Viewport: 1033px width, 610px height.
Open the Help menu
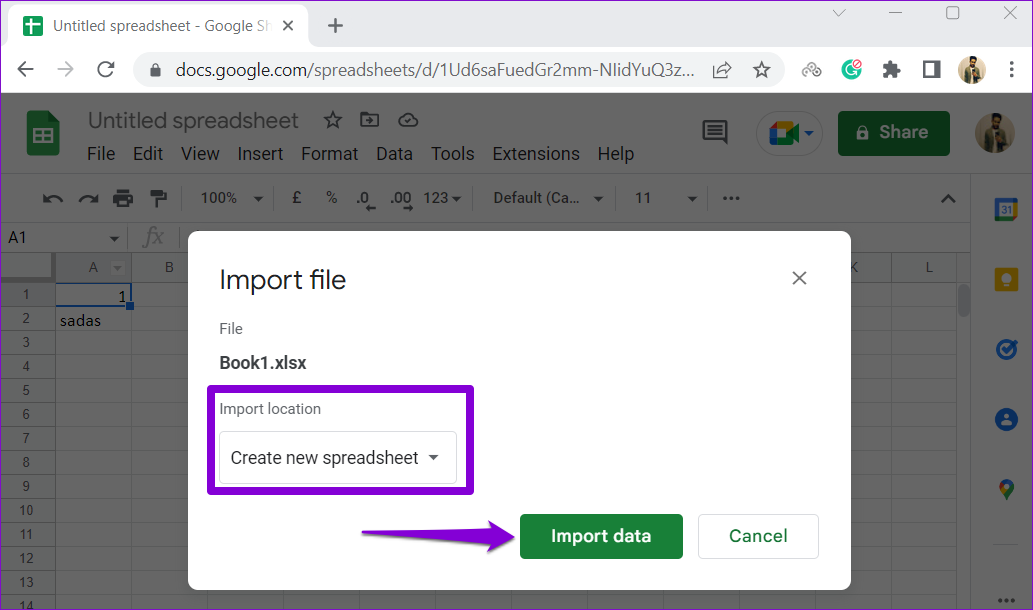tap(615, 154)
